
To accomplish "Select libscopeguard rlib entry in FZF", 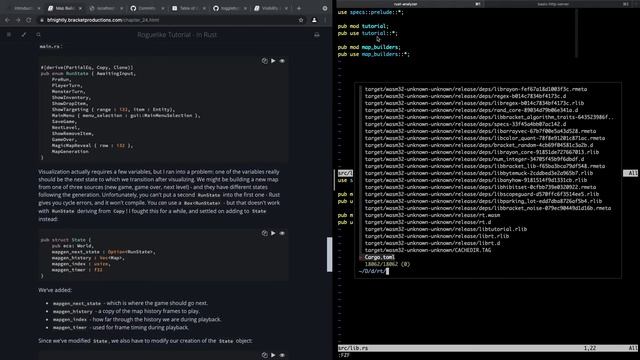I will pyautogui.click(x=482, y=194).
